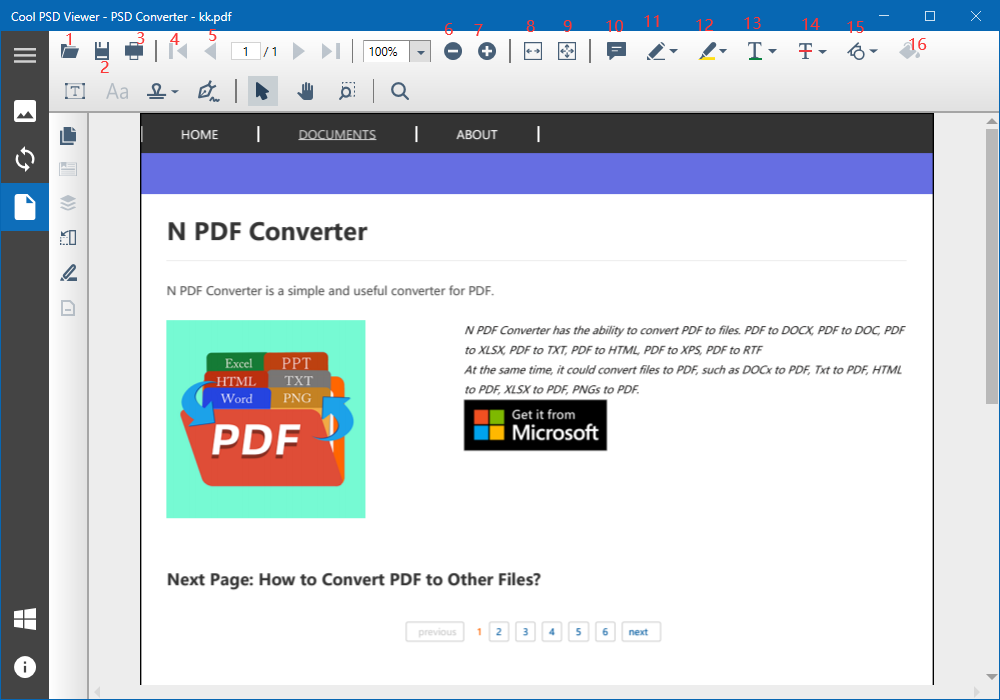Fit page to width icon
Viewport: 1000px width, 700px height.
pyautogui.click(x=533, y=51)
